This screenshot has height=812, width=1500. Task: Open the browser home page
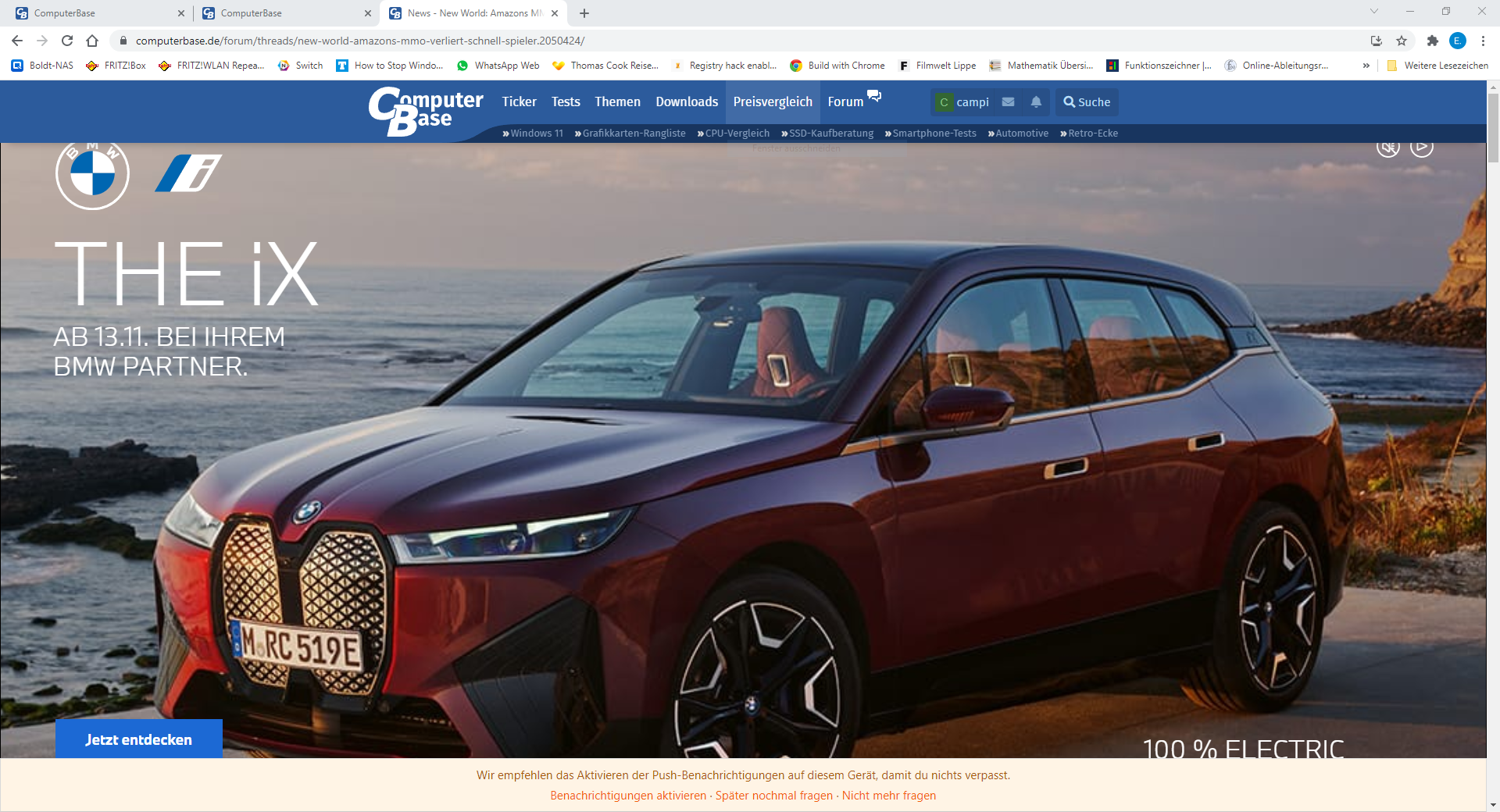pos(92,41)
